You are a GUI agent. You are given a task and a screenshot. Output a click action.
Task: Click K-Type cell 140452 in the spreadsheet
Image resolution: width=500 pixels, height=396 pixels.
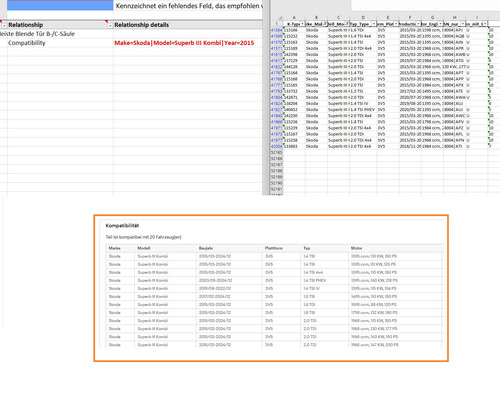[294, 109]
